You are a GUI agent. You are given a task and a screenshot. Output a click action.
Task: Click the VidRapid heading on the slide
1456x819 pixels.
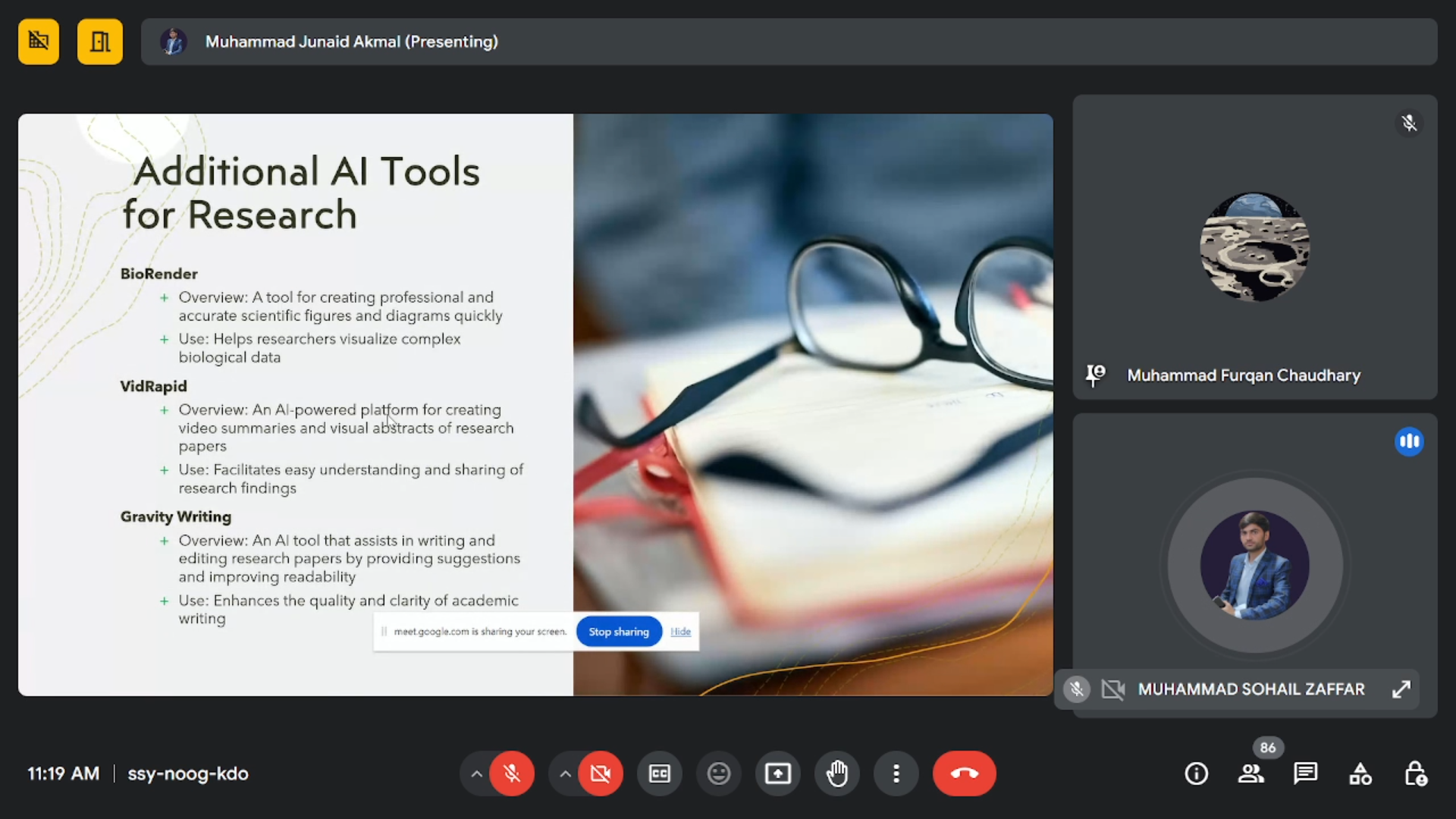[153, 386]
